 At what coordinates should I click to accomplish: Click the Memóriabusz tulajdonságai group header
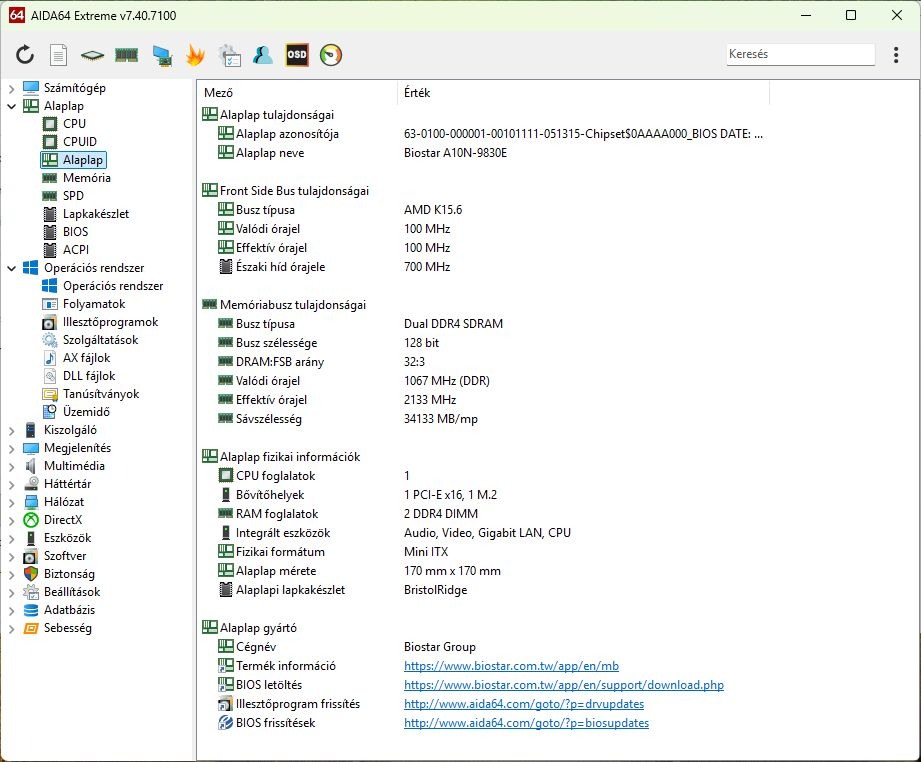click(x=284, y=305)
